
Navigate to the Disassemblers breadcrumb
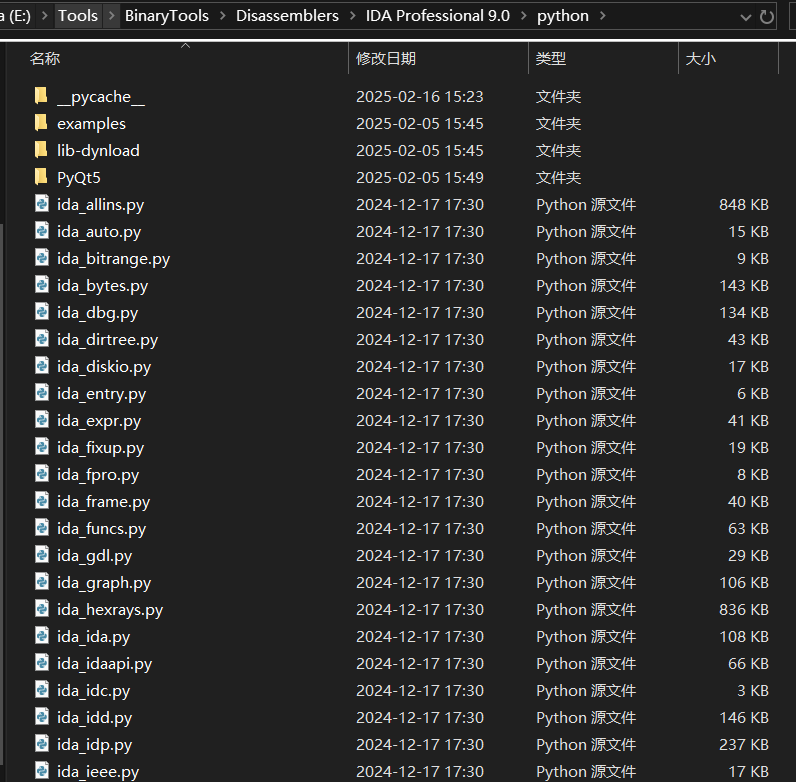287,16
